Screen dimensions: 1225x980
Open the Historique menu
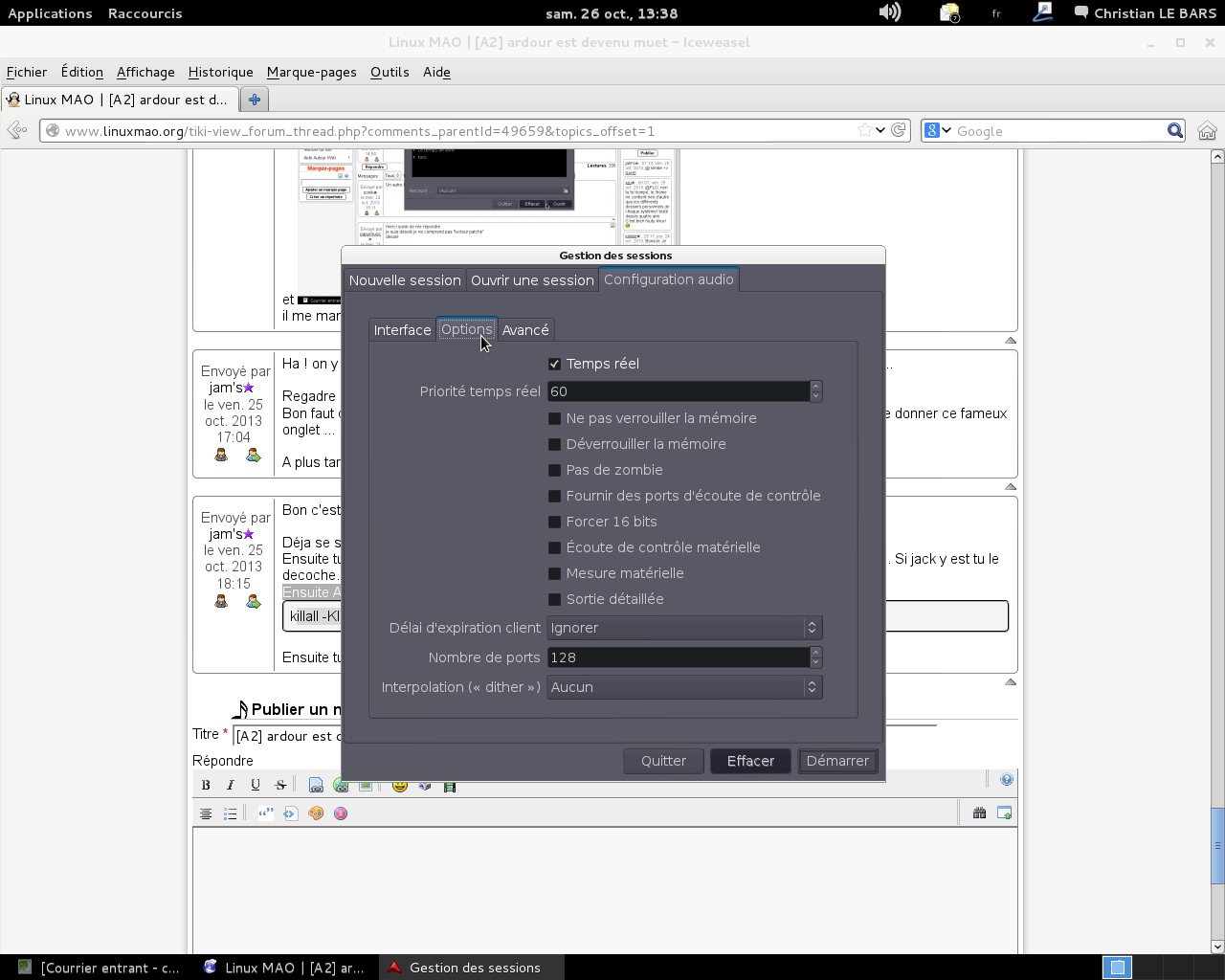click(221, 72)
